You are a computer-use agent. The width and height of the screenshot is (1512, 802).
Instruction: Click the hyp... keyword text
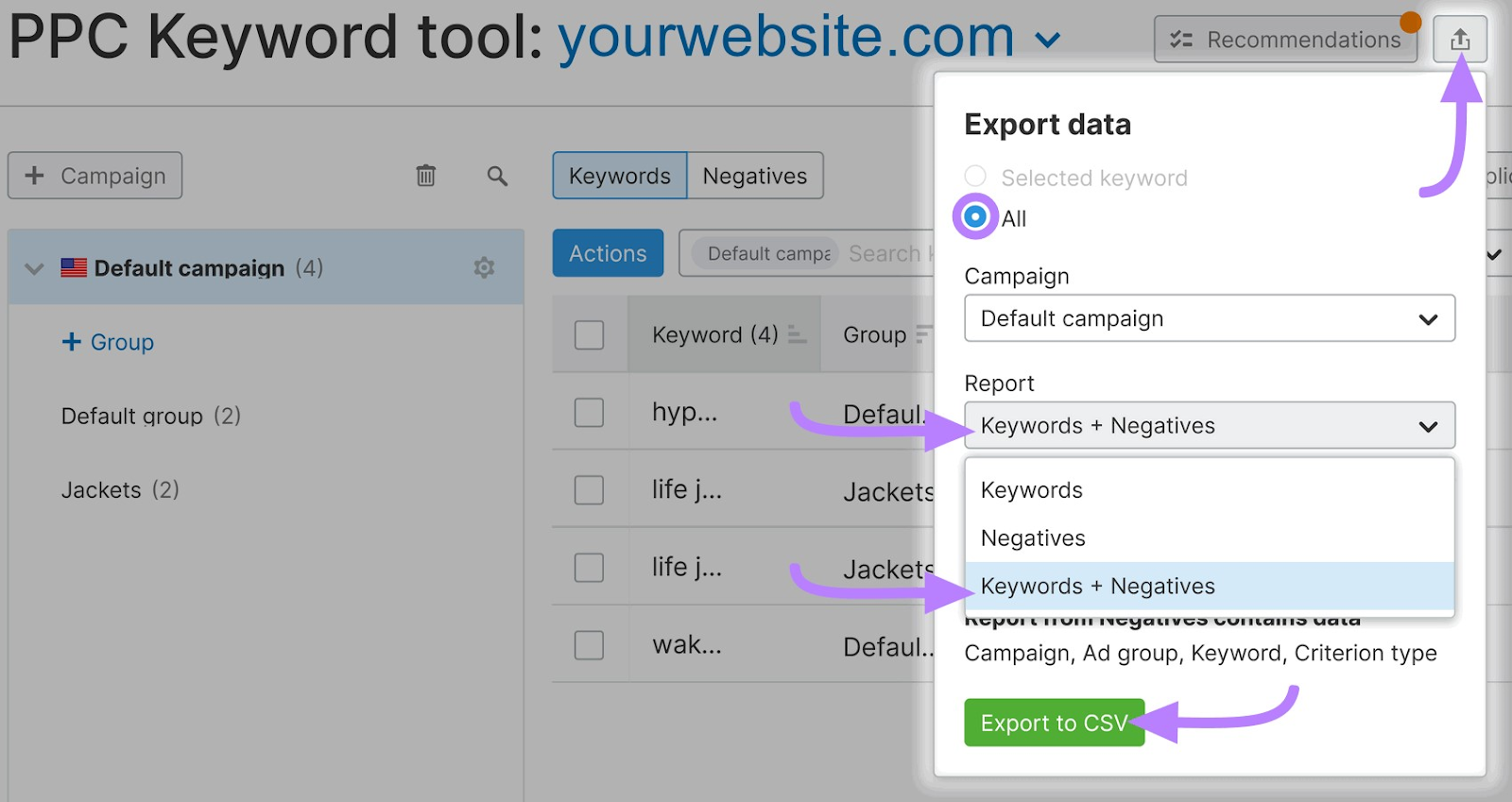[685, 412]
